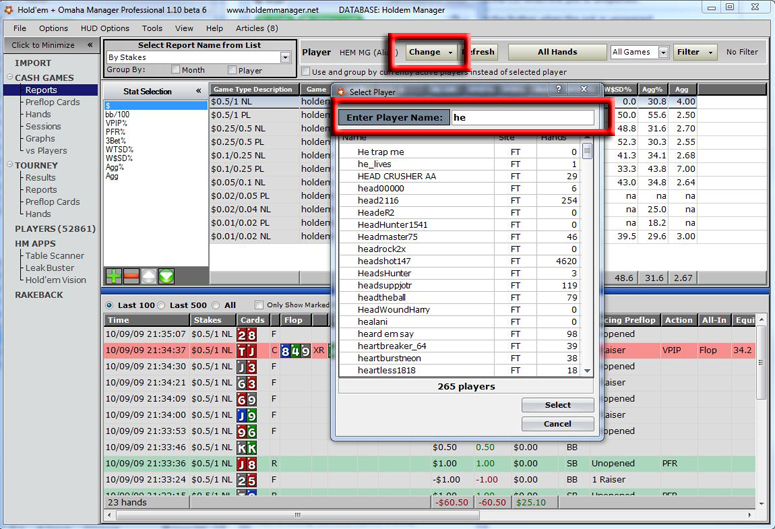Open vs Players in sidebar
Image resolution: width=775 pixels, height=529 pixels.
pos(46,151)
